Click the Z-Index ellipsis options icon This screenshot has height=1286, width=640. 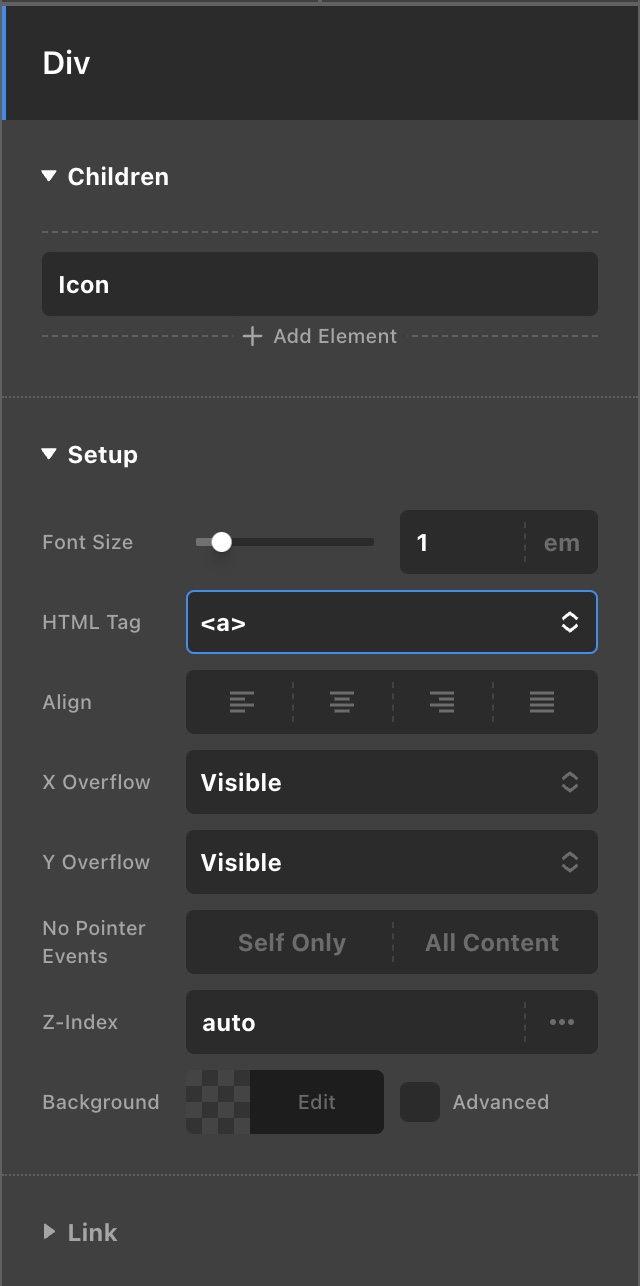click(562, 1022)
